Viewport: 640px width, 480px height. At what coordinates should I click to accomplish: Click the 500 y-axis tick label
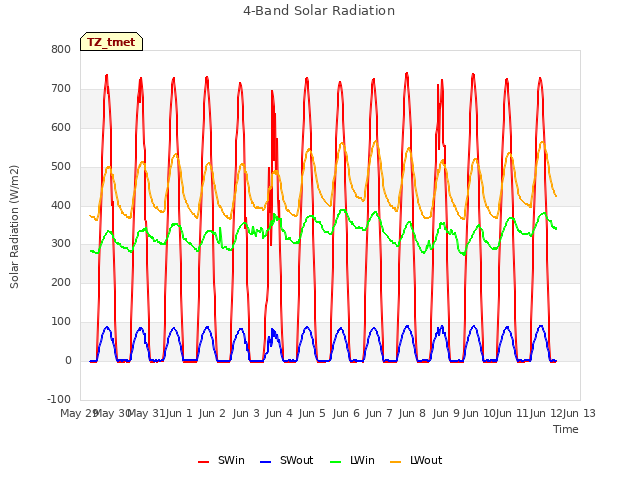tap(61, 167)
